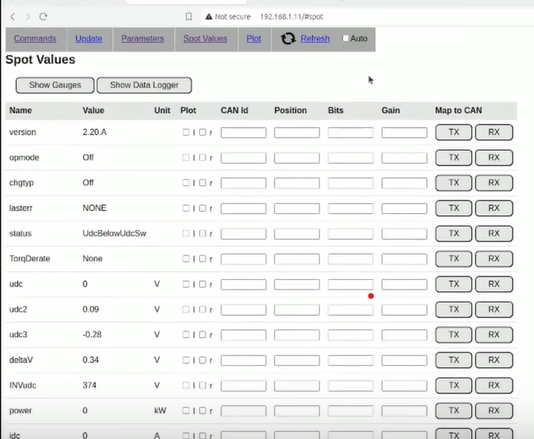Image resolution: width=534 pixels, height=439 pixels.
Task: Click the circular arrows Refresh icon
Action: [x=288, y=38]
